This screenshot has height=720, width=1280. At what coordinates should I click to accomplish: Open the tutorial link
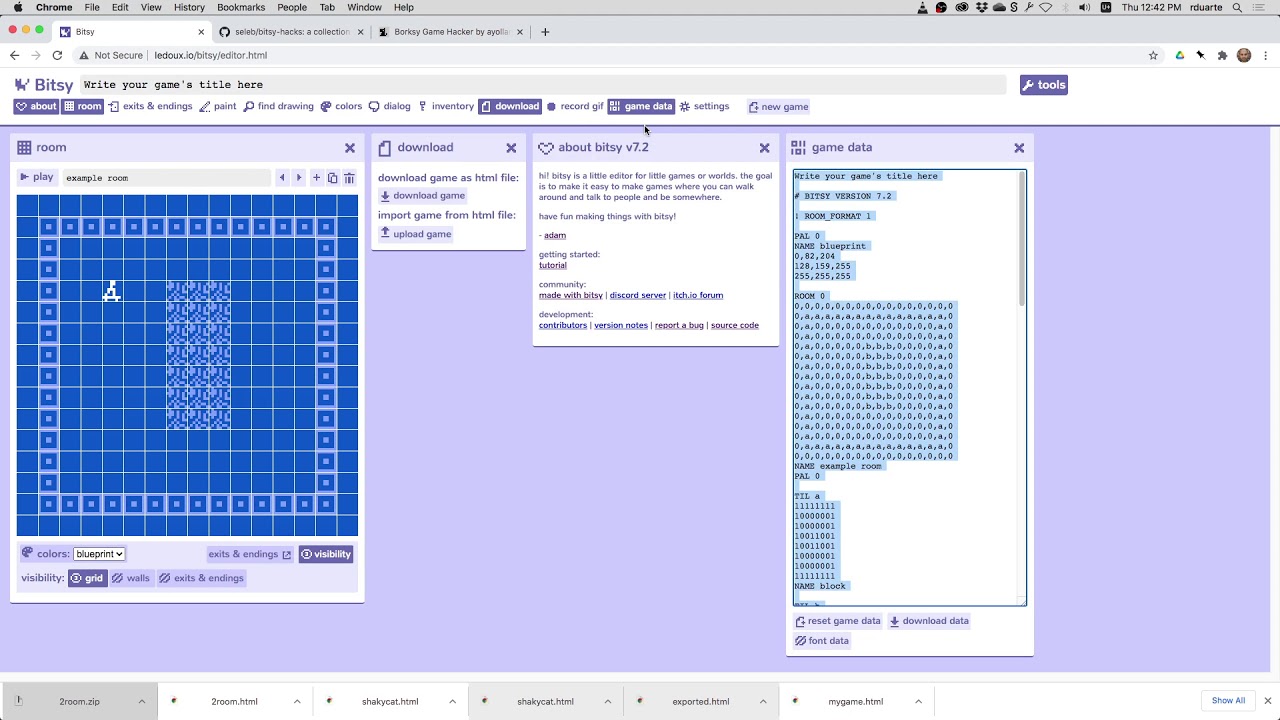point(553,265)
